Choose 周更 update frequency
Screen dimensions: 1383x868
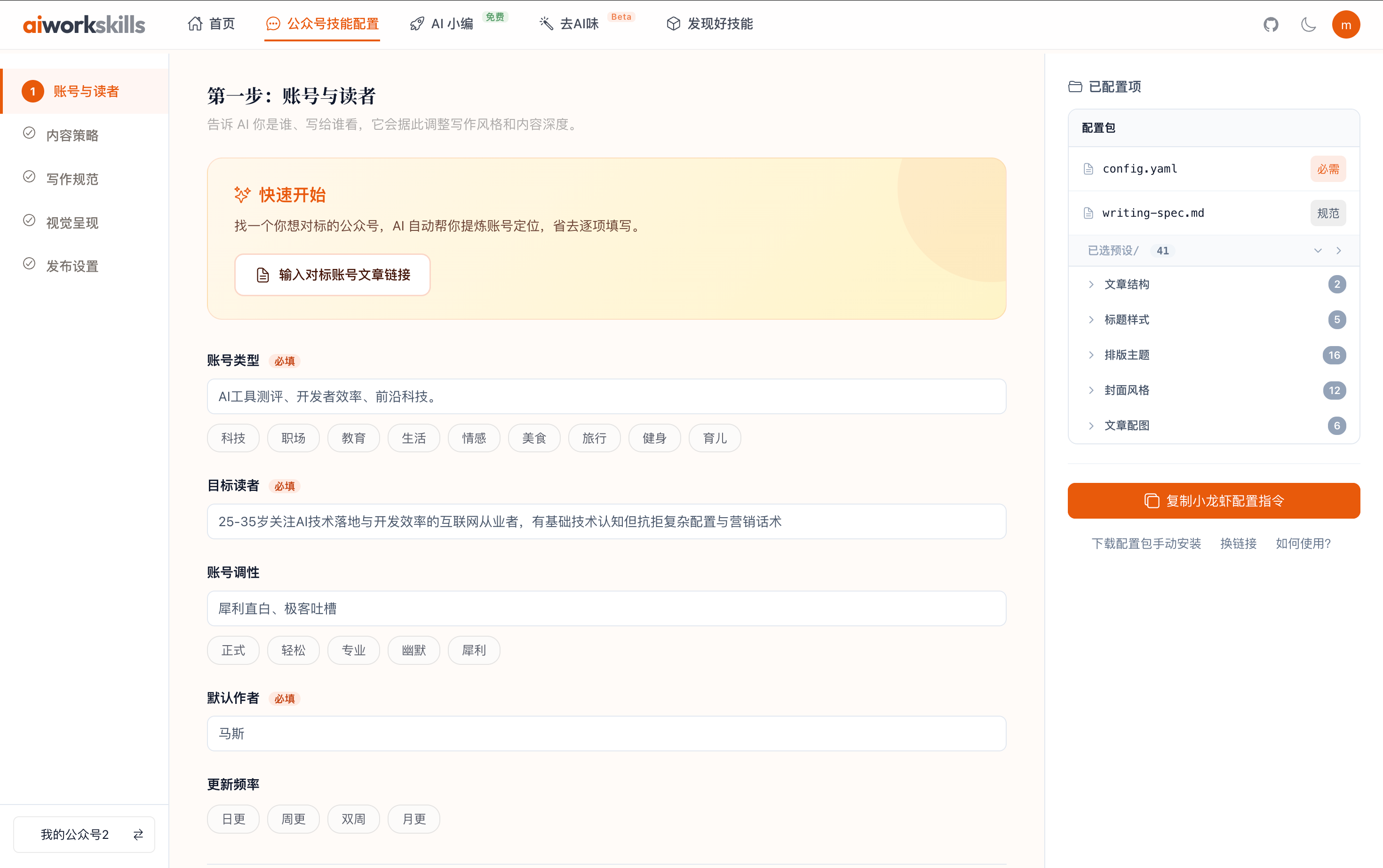point(294,819)
